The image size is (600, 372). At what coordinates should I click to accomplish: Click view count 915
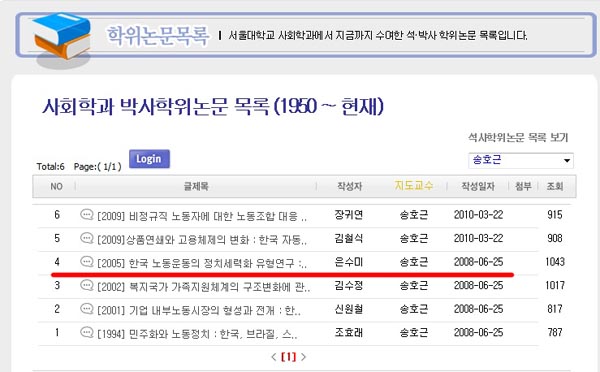[555, 215]
